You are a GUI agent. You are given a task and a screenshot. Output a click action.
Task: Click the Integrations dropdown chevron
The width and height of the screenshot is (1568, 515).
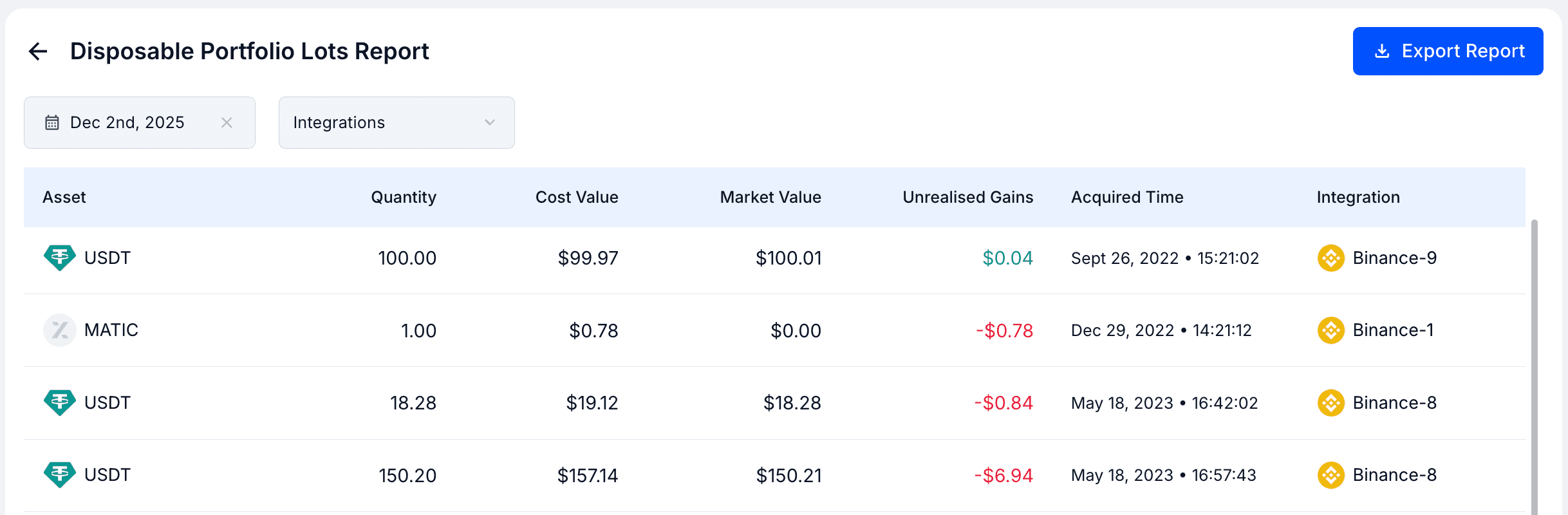(x=490, y=122)
